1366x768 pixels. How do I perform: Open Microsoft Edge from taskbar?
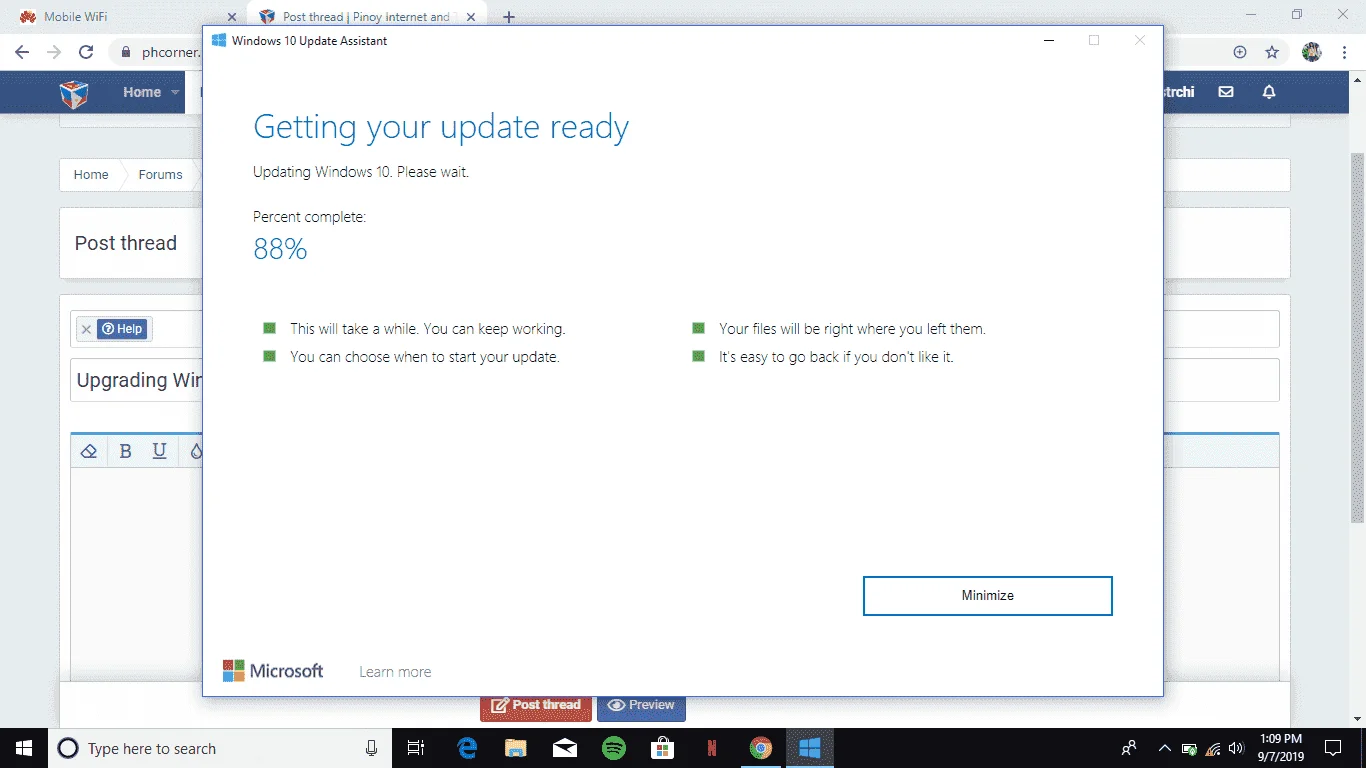(x=467, y=748)
